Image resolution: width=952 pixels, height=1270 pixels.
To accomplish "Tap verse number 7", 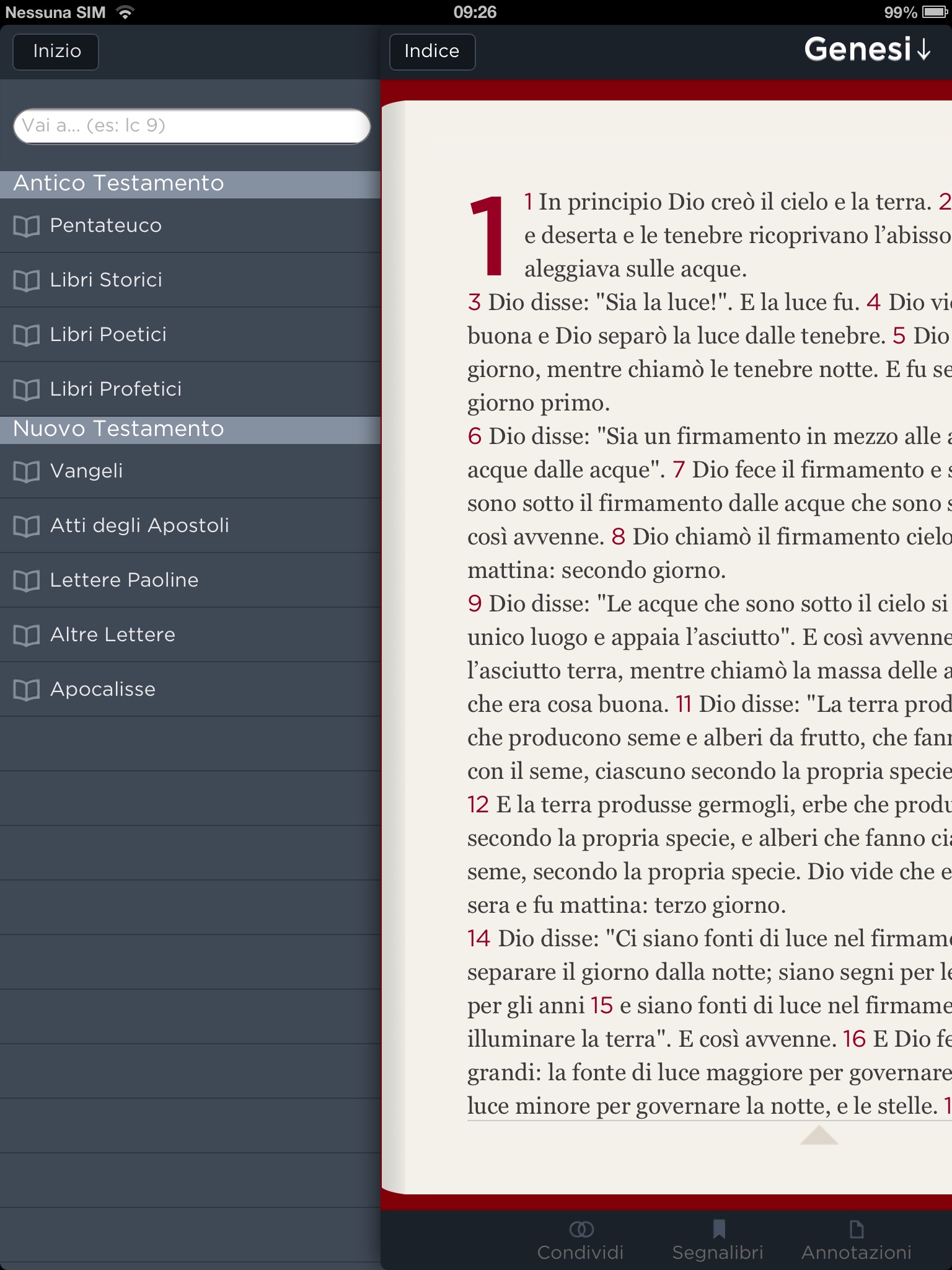I will click(x=679, y=469).
